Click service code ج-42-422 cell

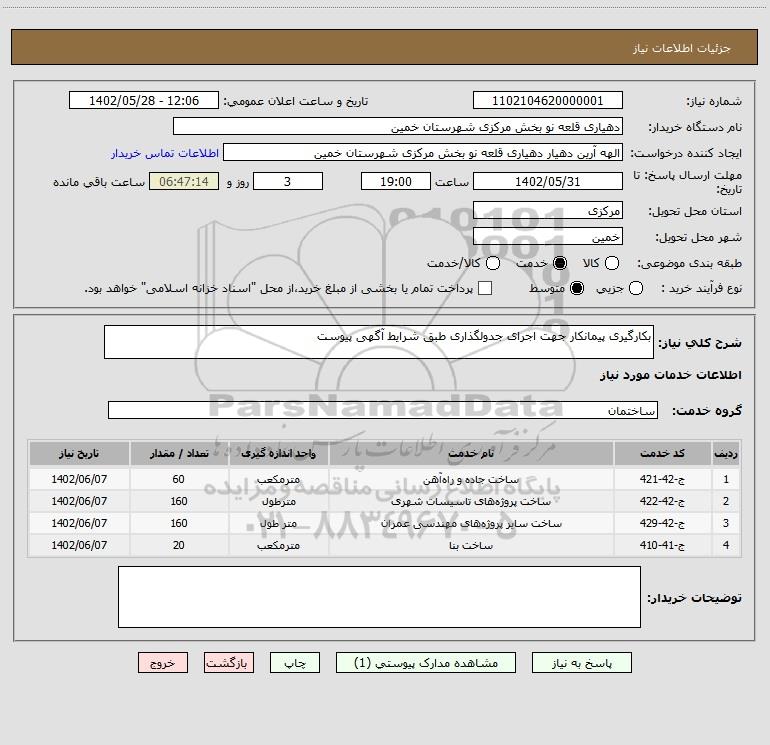coord(662,501)
